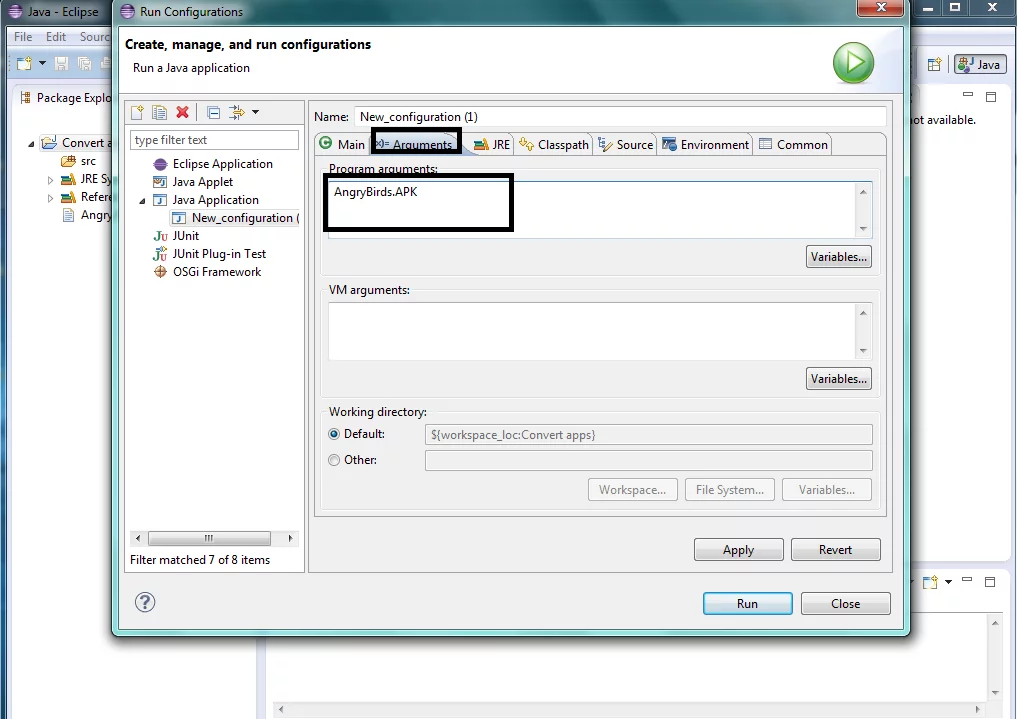Click the horizontal scrollbar in configuration list
Screen dimensions: 1017x719
(210, 538)
